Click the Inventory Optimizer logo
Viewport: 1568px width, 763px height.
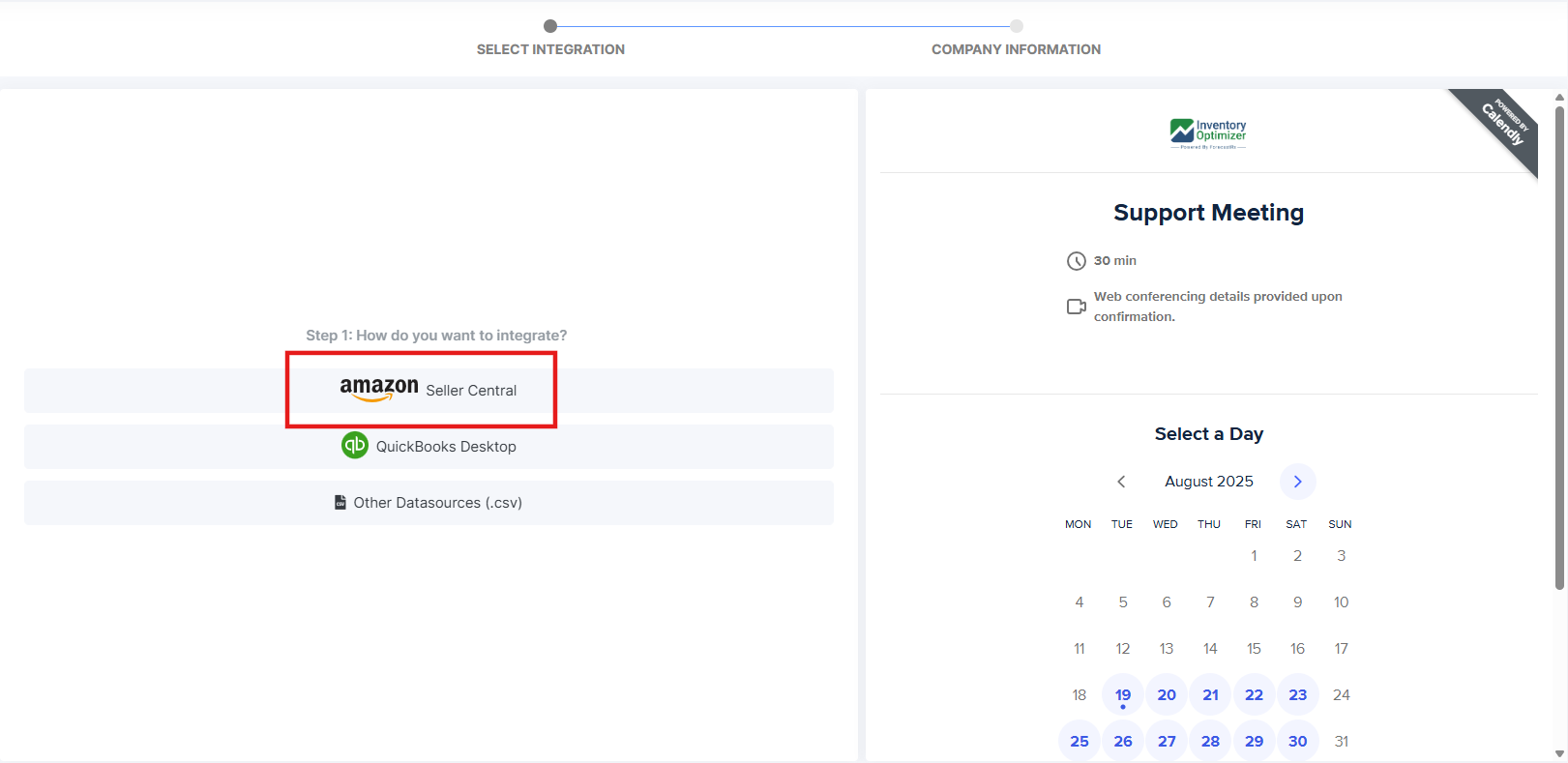coord(1208,133)
